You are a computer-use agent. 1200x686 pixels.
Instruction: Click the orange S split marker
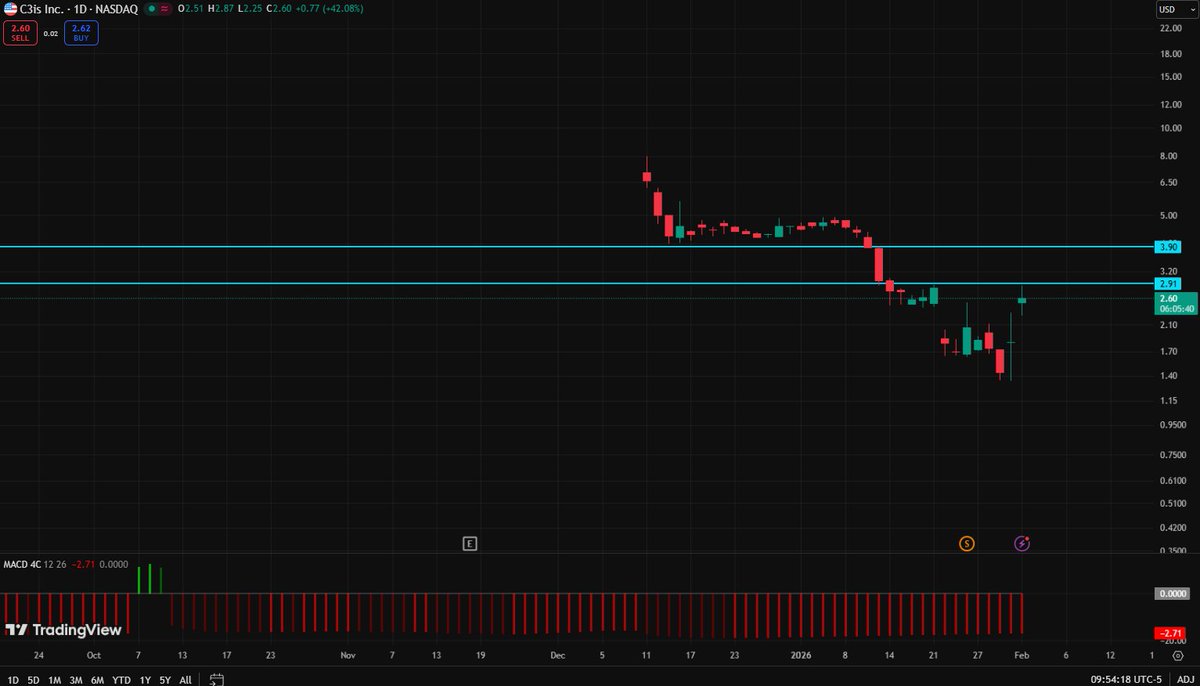(966, 543)
